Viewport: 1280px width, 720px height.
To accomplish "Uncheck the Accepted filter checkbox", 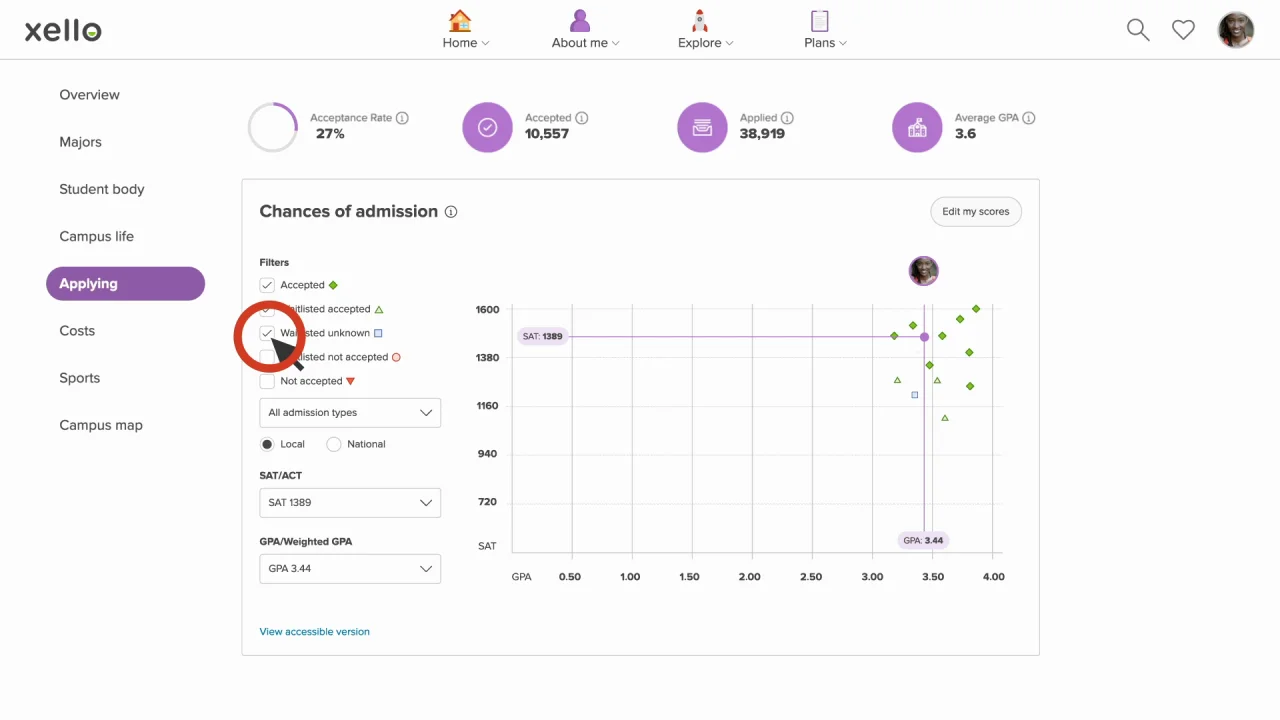I will (267, 285).
